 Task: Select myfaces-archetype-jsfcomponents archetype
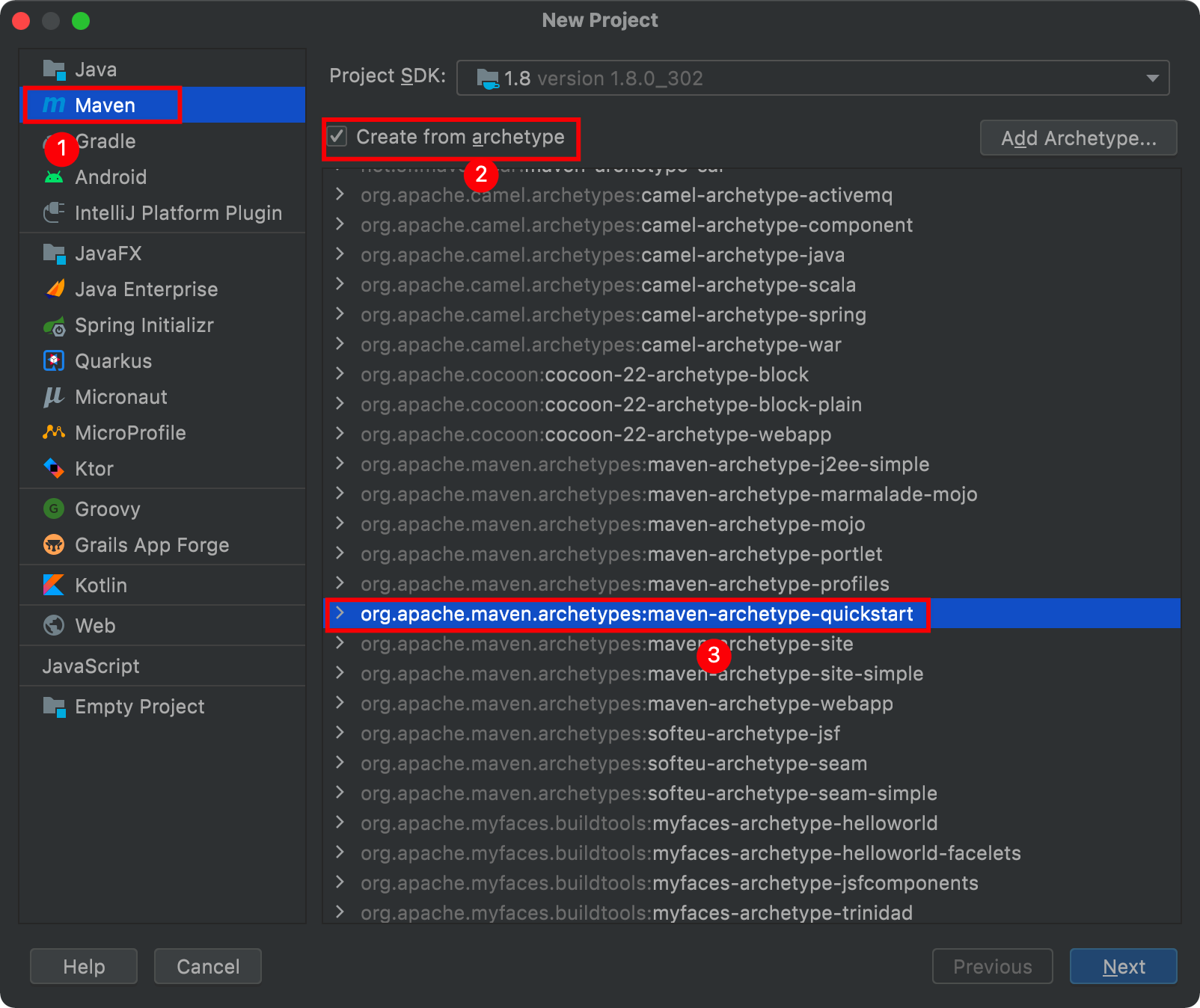point(752,883)
